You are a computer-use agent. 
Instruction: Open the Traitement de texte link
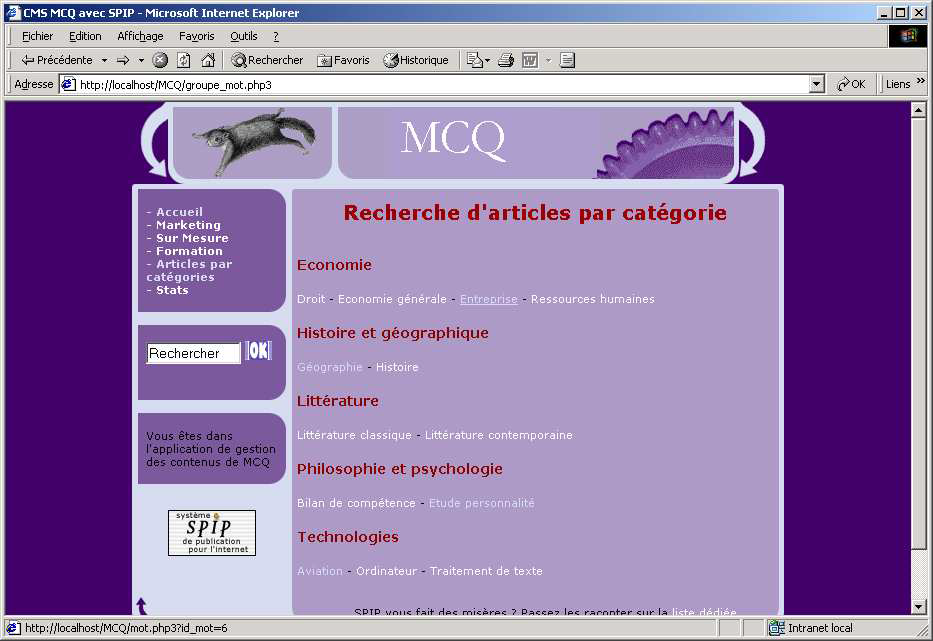coord(486,571)
